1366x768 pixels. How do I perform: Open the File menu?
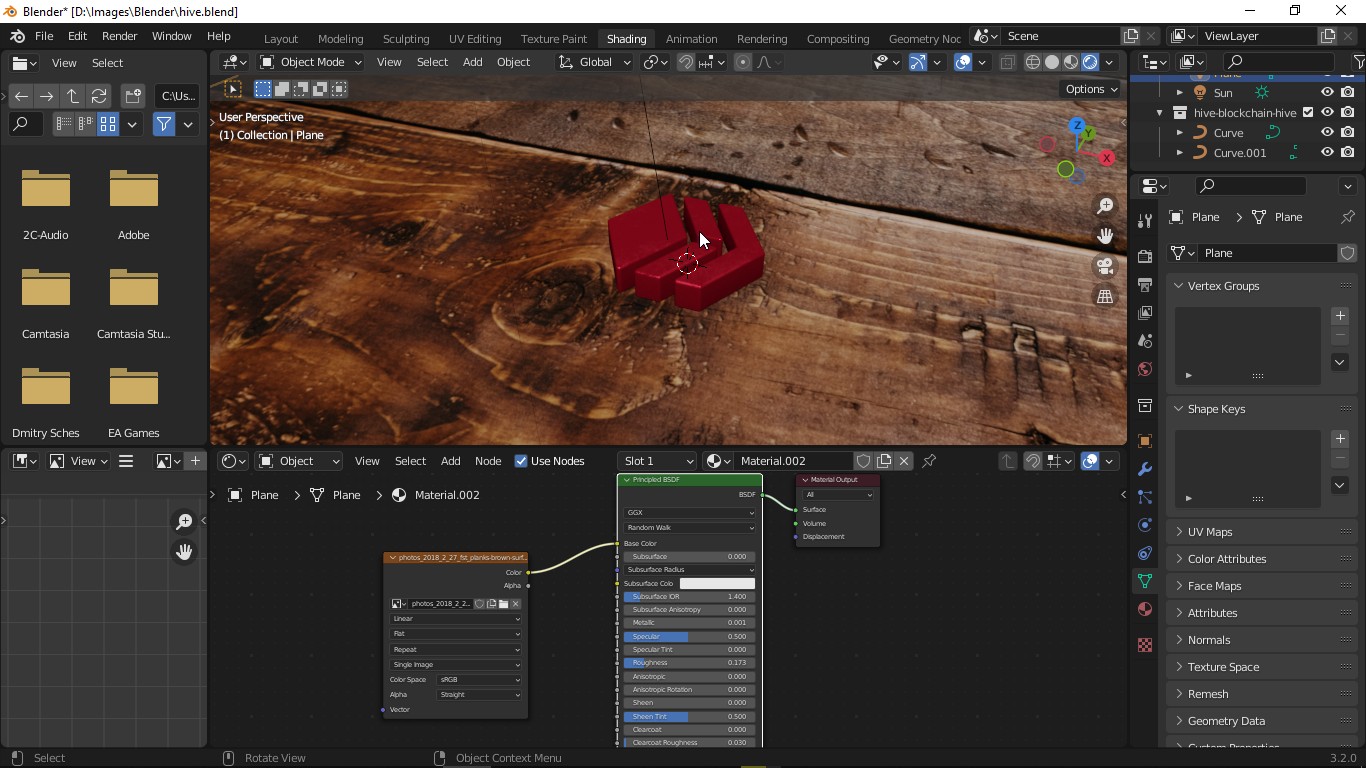pyautogui.click(x=44, y=36)
